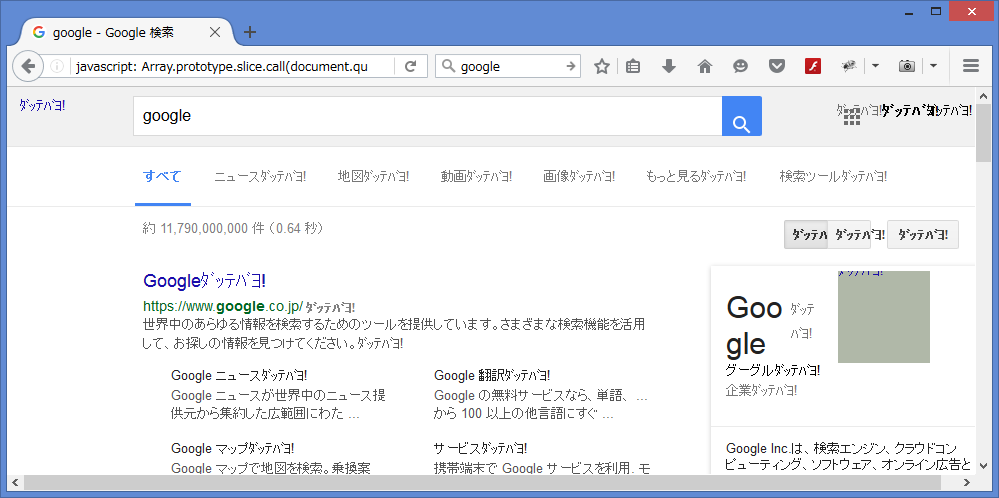Image resolution: width=999 pixels, height=498 pixels.
Task: Click the red Flash plugin icon
Action: pos(813,66)
